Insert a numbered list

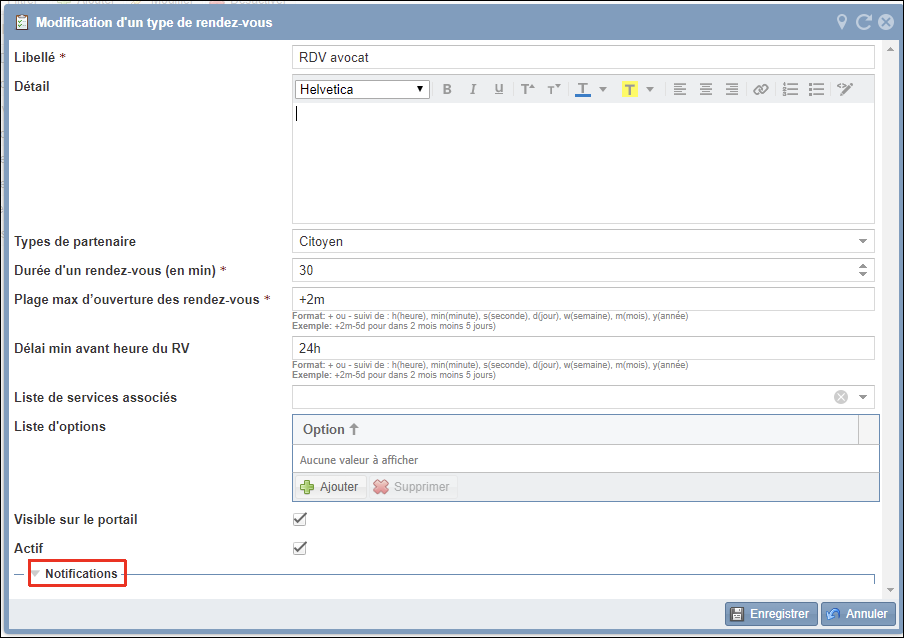790,89
